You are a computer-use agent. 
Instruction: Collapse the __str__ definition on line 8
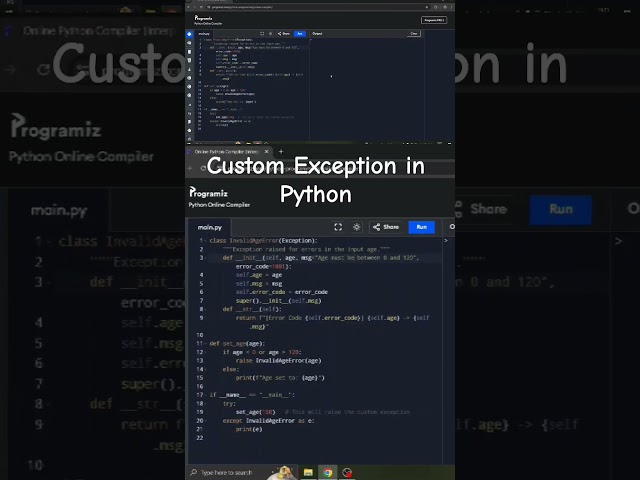(206, 309)
